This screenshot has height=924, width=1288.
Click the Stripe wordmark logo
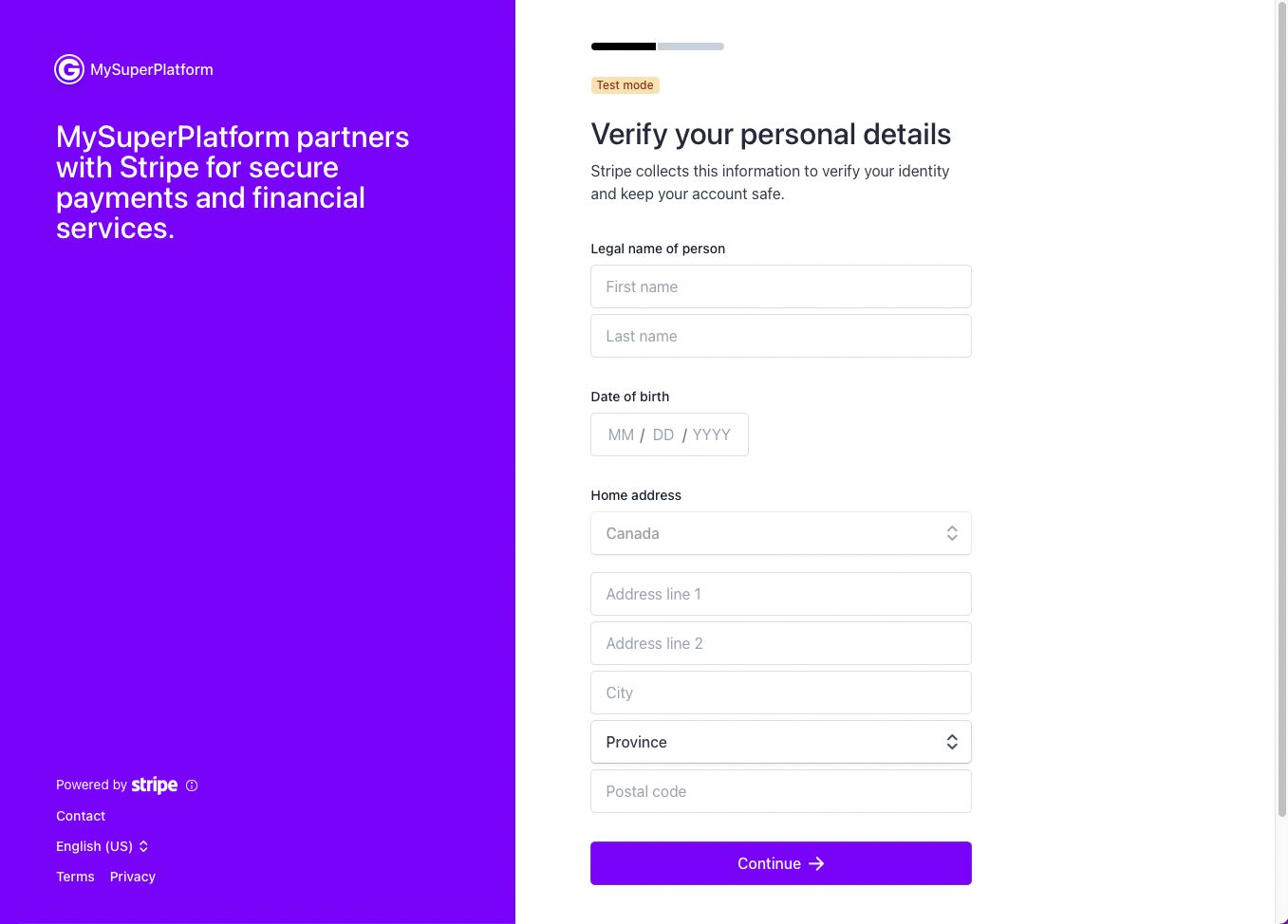155,785
